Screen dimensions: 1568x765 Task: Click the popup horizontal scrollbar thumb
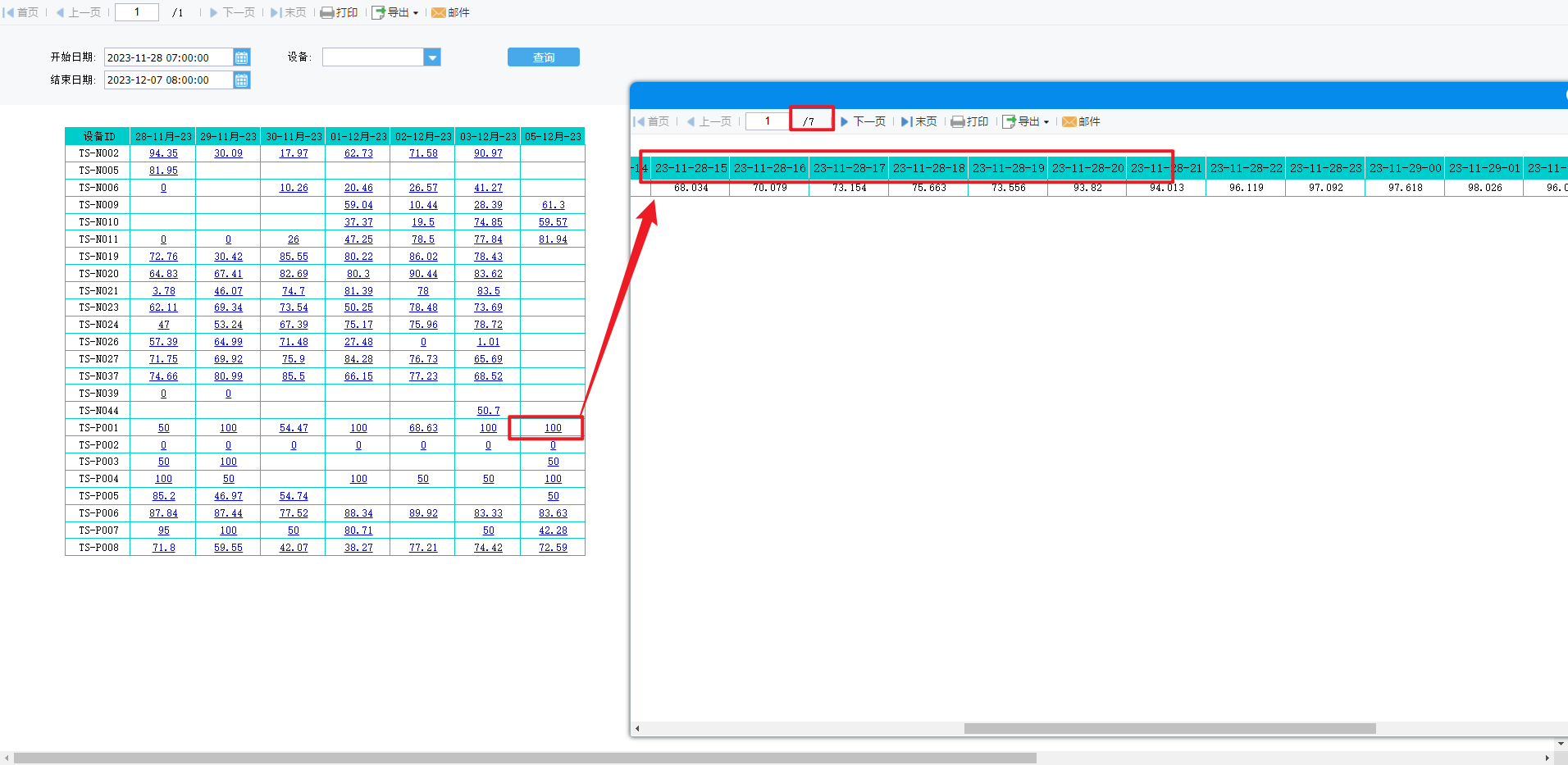click(x=1169, y=728)
